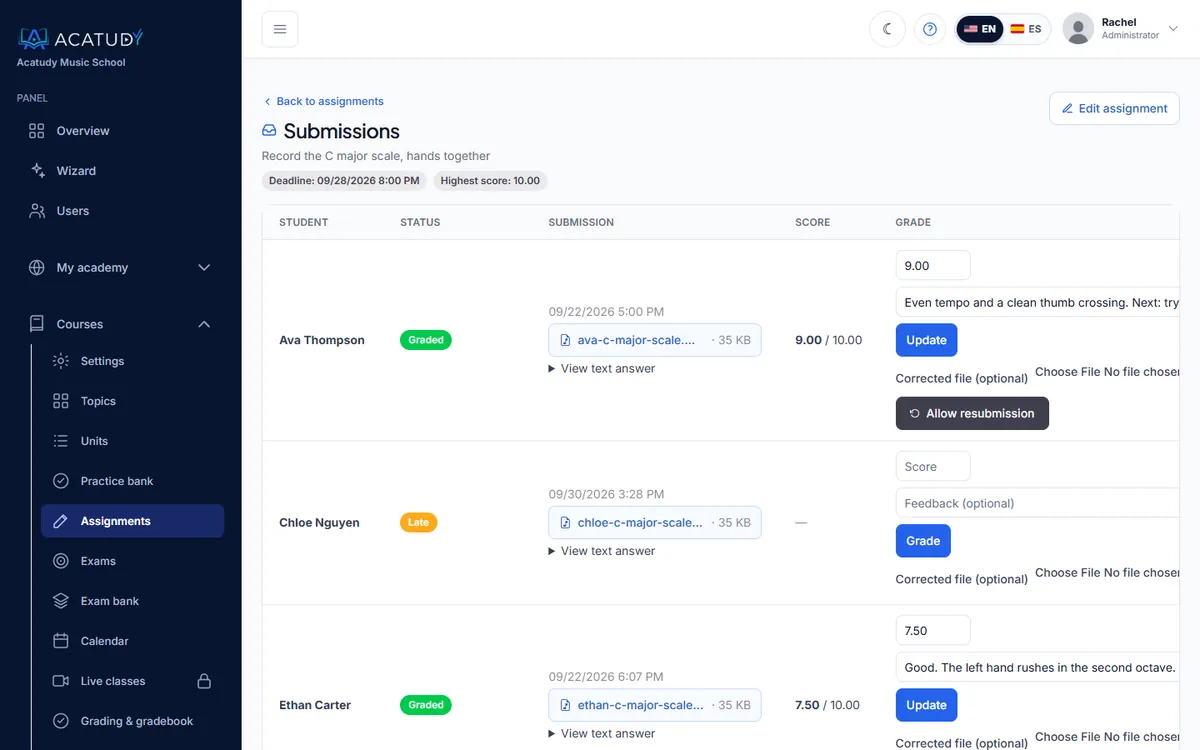Expand Ava Thompson's View text answer
The image size is (1200, 750).
click(x=602, y=368)
